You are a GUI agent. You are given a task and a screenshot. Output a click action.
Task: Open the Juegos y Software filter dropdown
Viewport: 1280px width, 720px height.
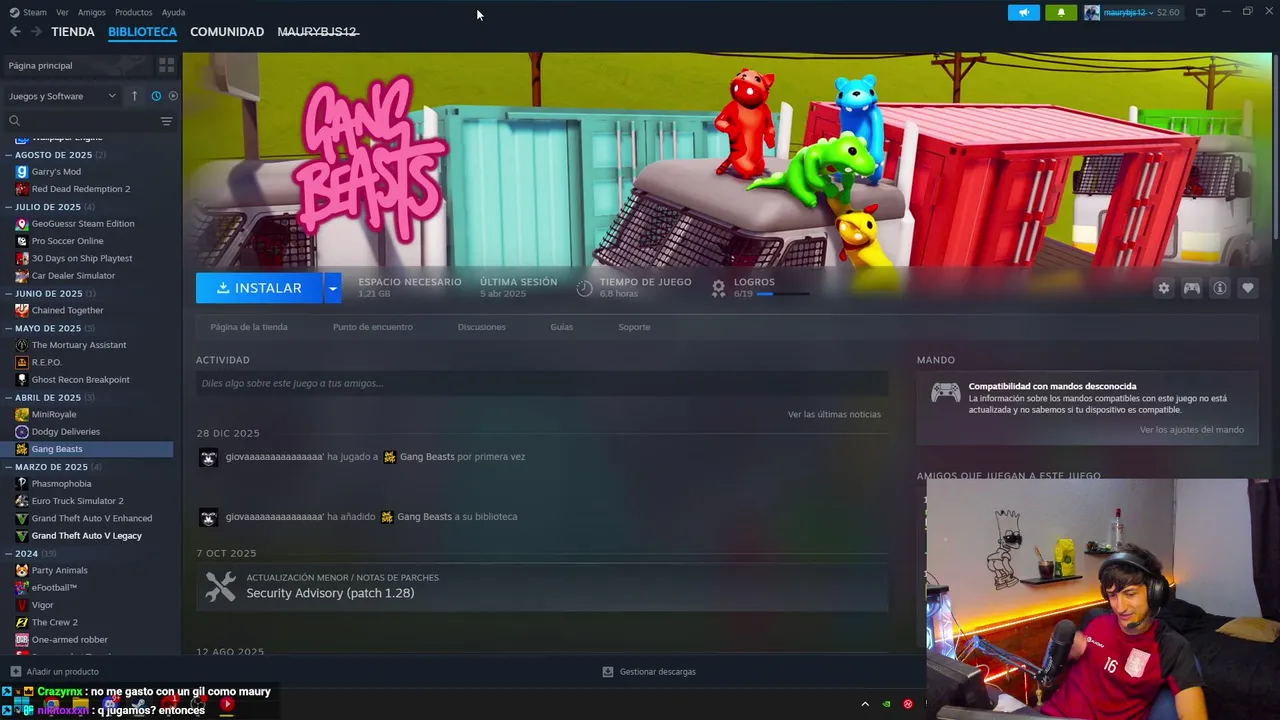coord(62,96)
